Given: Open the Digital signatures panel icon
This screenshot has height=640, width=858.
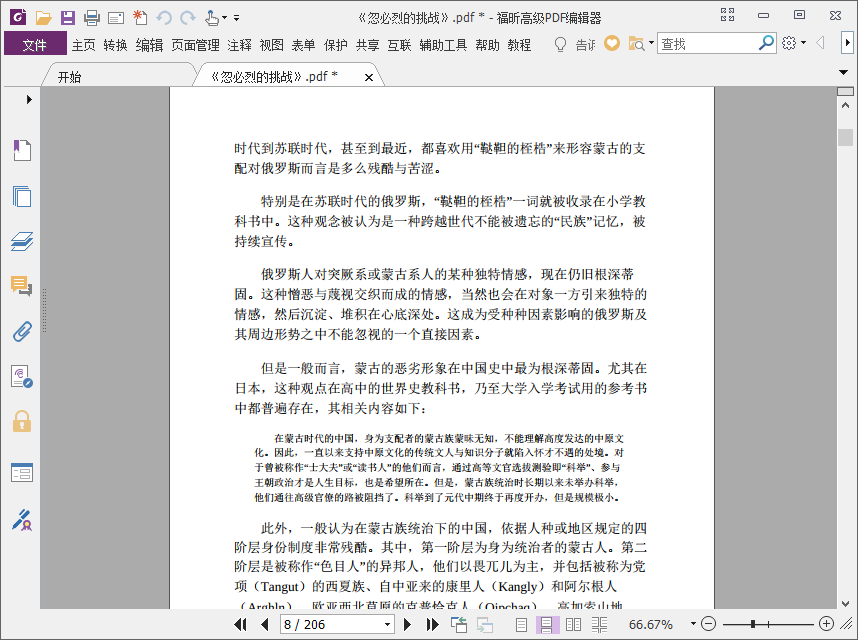Looking at the screenshot, I should (x=22, y=377).
